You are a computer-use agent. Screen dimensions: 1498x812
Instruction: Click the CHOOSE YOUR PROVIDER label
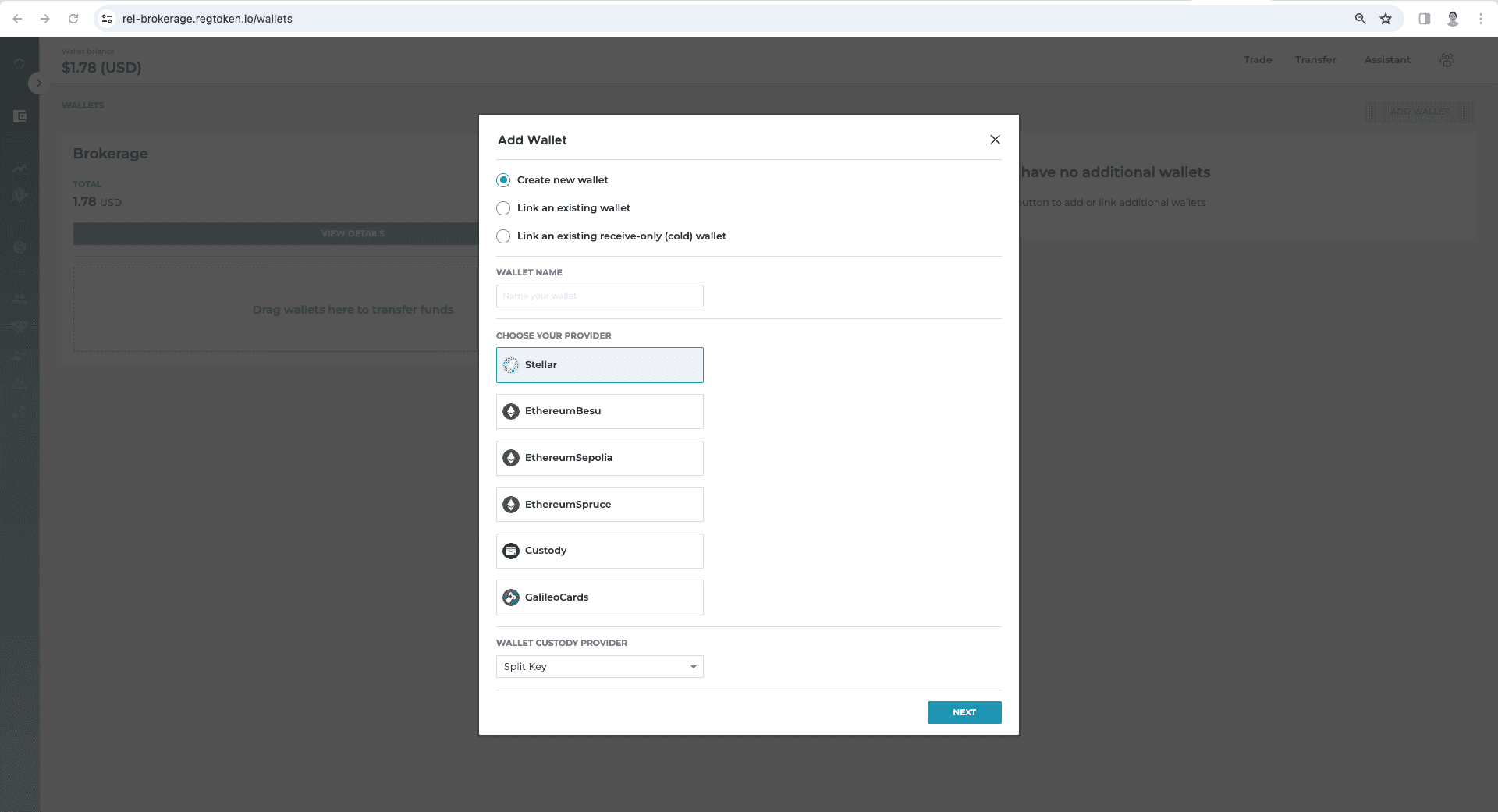click(x=554, y=335)
